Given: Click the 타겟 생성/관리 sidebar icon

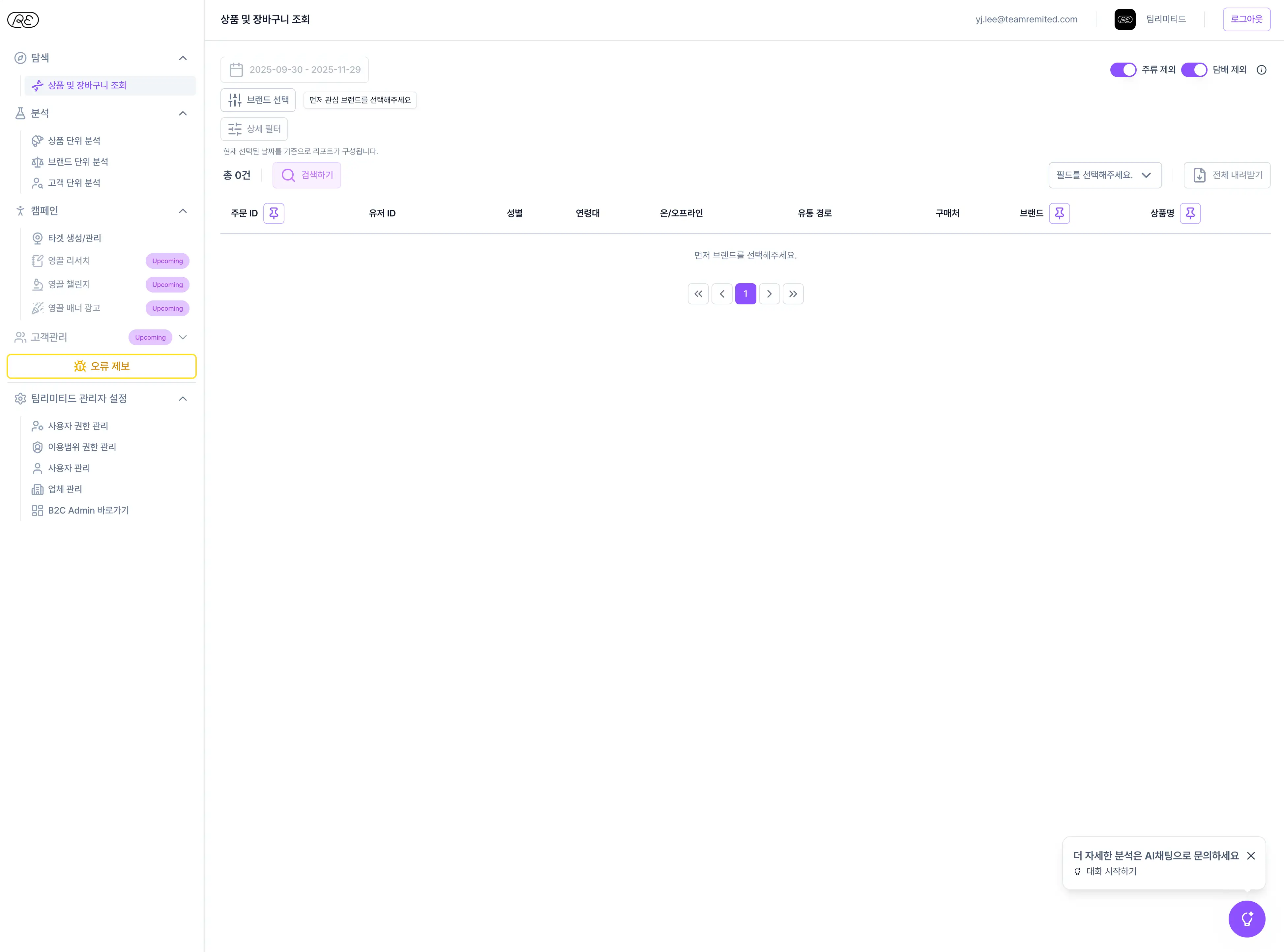Looking at the screenshot, I should [x=38, y=238].
